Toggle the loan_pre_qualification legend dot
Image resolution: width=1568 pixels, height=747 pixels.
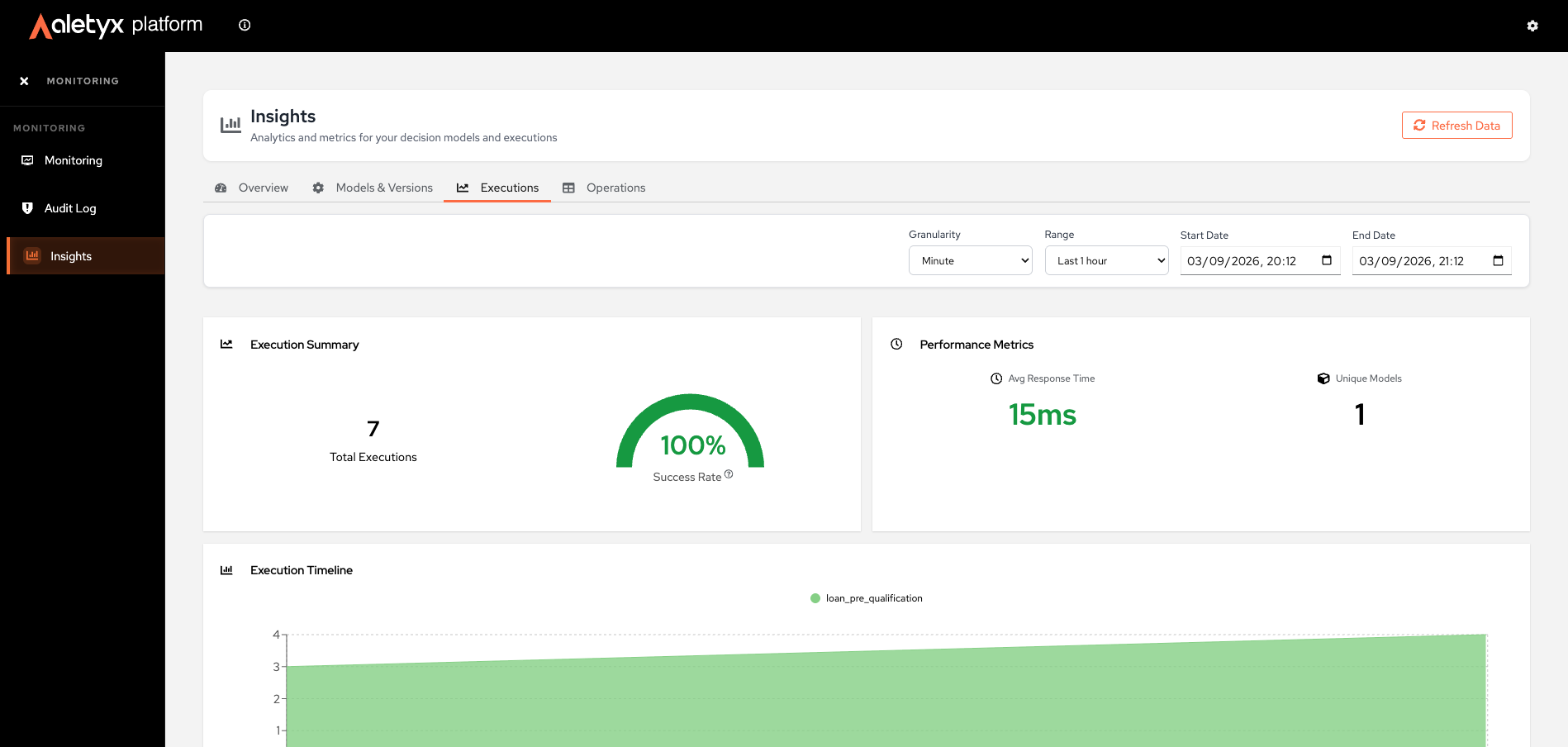point(815,598)
